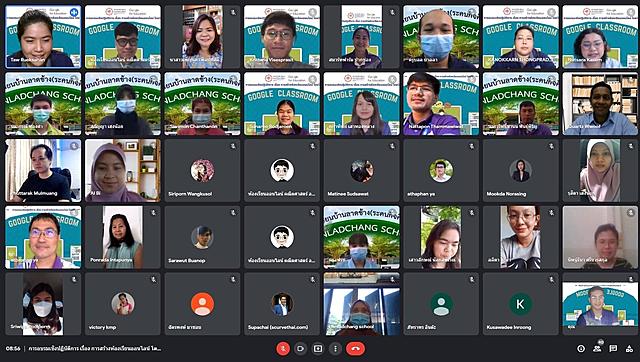Click the name label 'Supachai (scurvethai.com)'
Screen dimensions: 640x362
(278, 327)
